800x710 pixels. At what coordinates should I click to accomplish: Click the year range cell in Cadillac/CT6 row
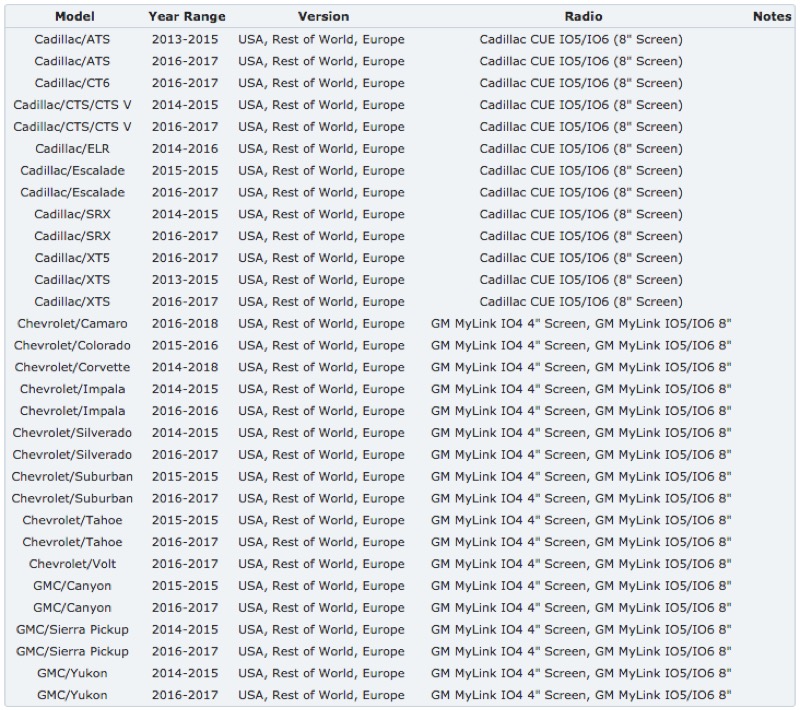pos(185,83)
